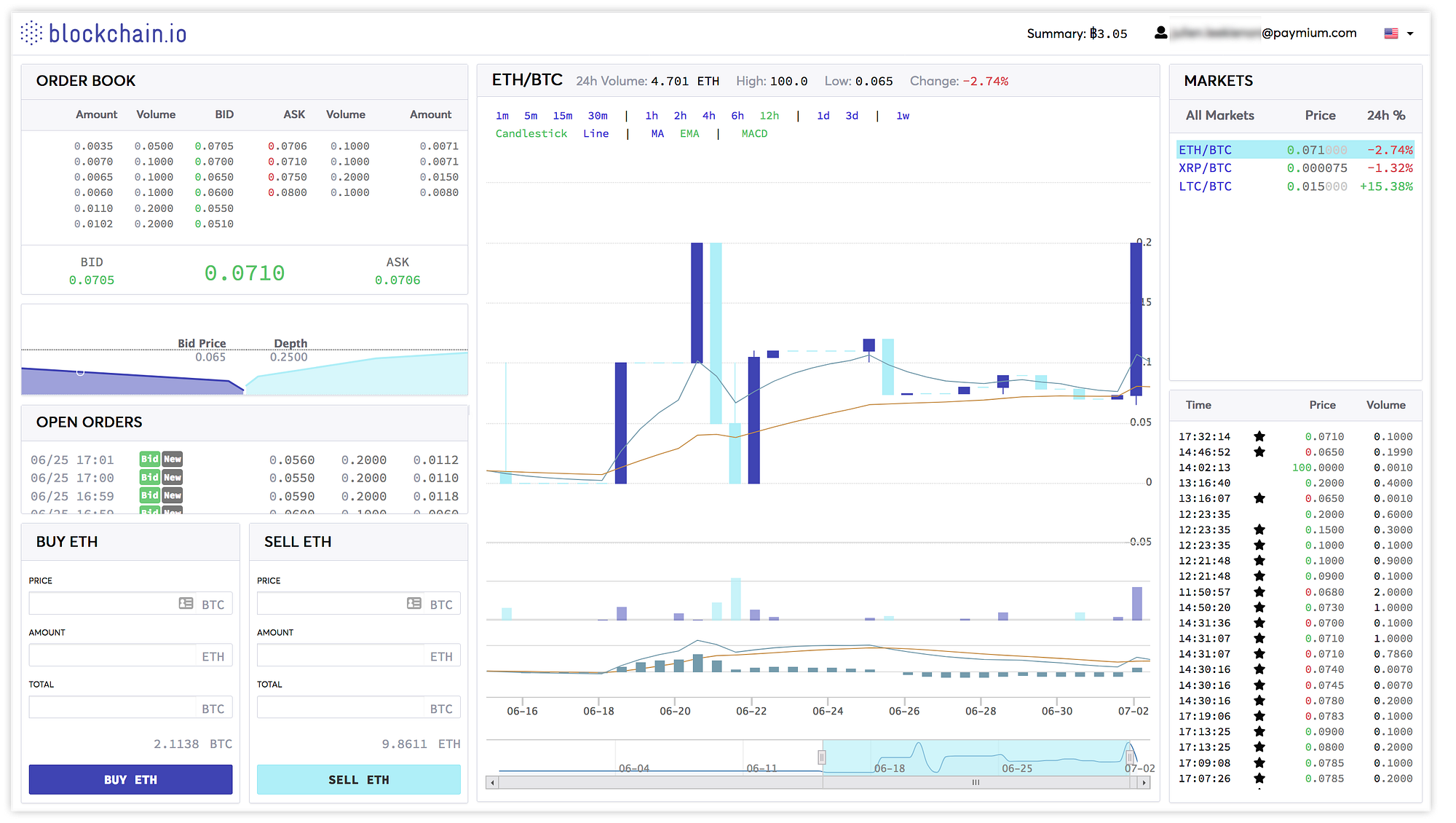Click star icon on 17:32:14 trade
Image resolution: width=1456 pixels, height=823 pixels.
click(x=1259, y=436)
